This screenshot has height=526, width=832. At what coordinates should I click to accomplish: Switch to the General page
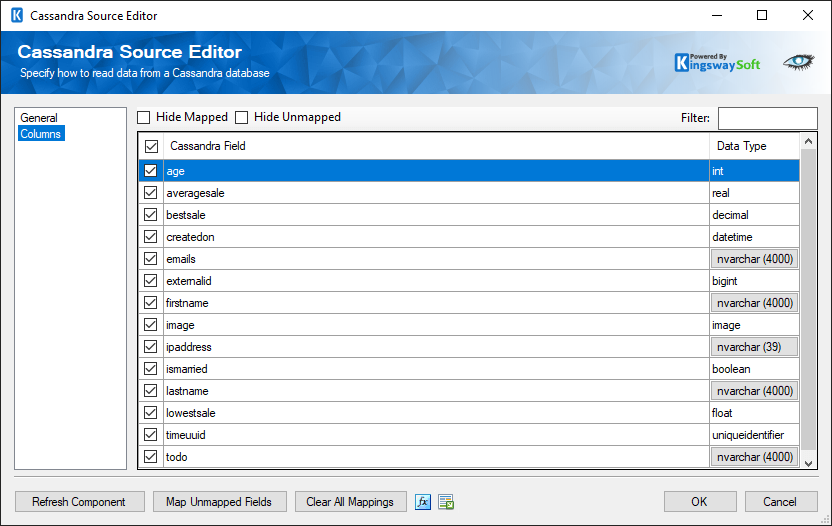(x=39, y=118)
